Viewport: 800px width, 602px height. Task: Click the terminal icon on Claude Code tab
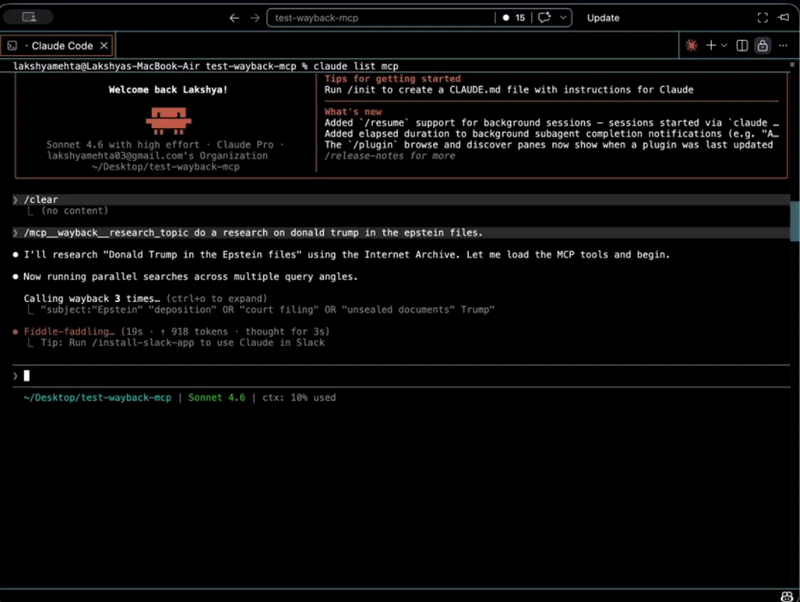[x=12, y=46]
